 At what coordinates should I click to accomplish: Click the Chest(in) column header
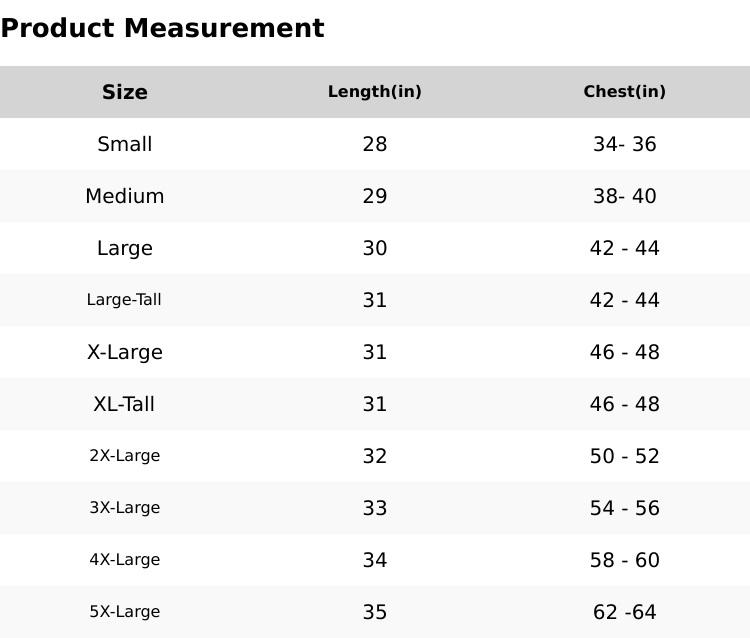point(625,92)
